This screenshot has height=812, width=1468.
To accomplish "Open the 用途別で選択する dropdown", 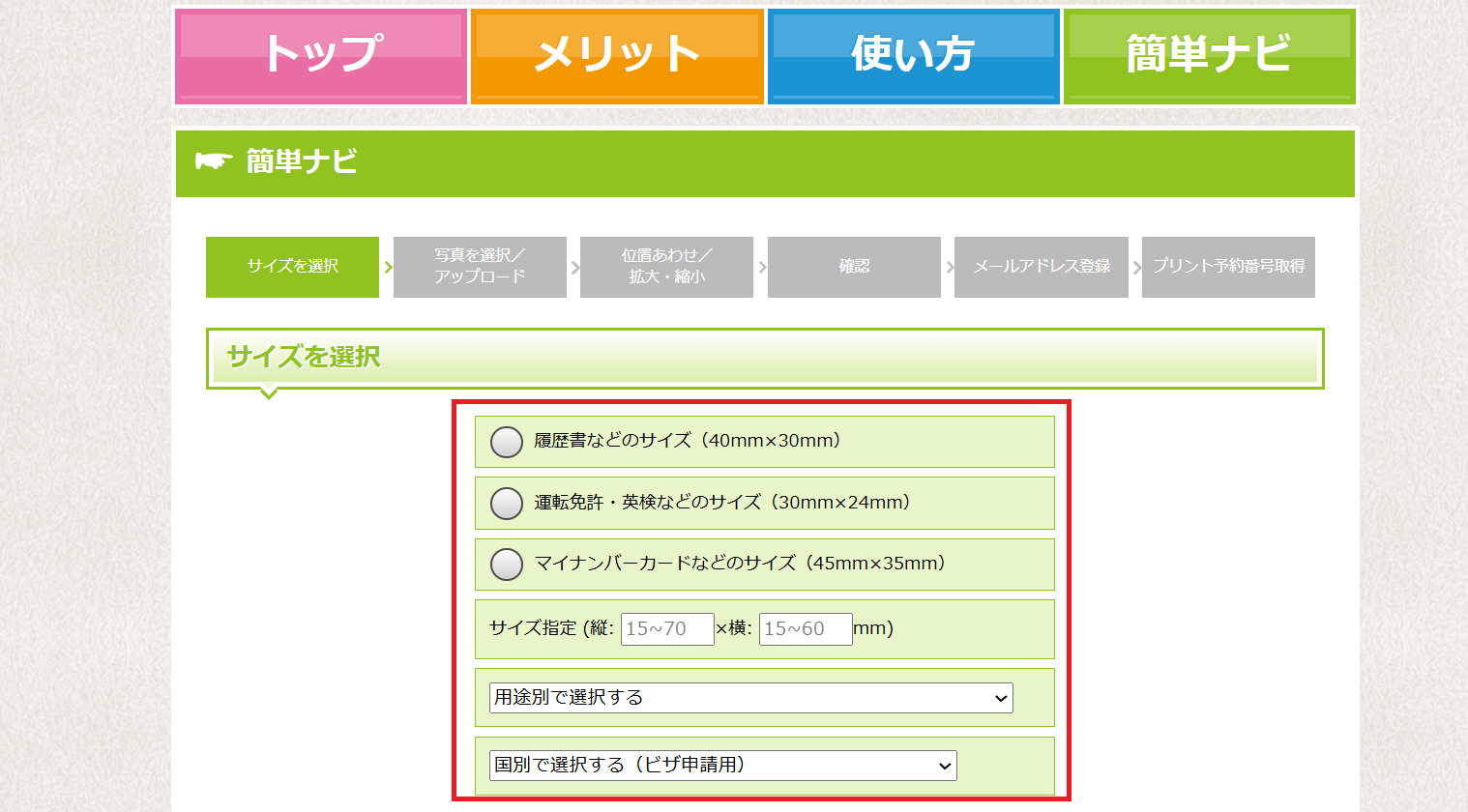I will click(750, 698).
